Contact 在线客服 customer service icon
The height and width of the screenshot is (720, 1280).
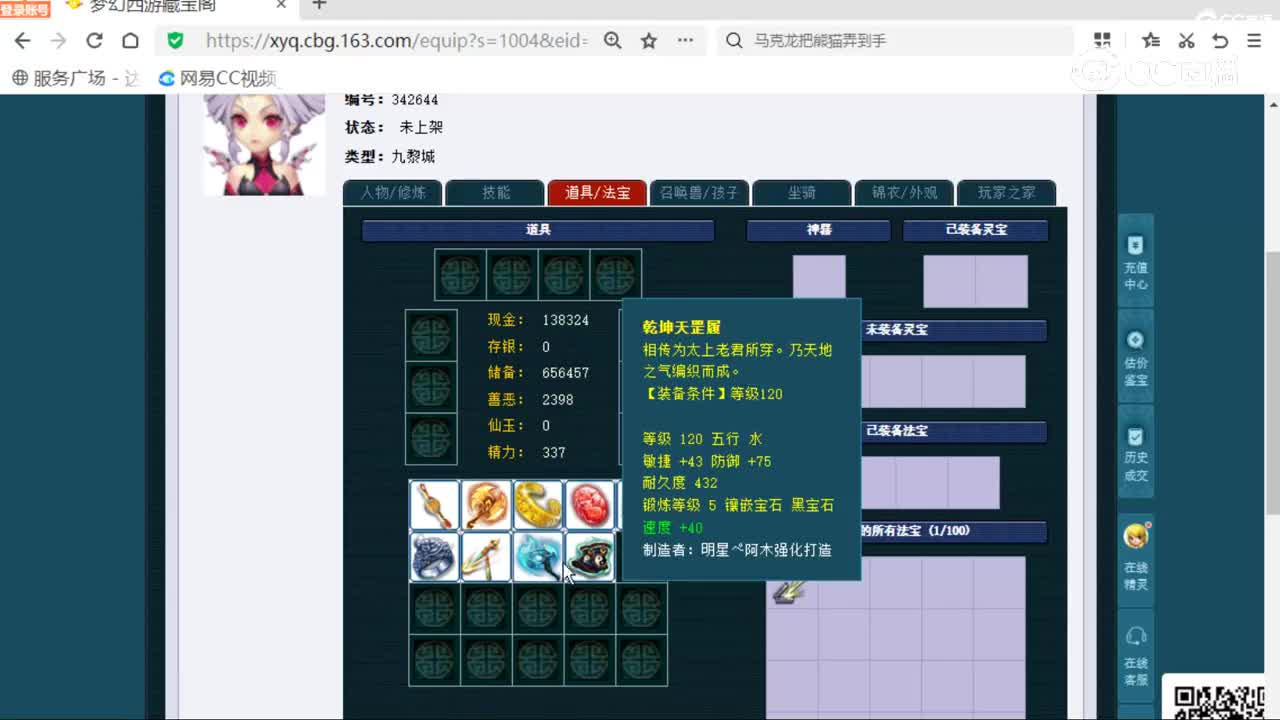[1135, 650]
